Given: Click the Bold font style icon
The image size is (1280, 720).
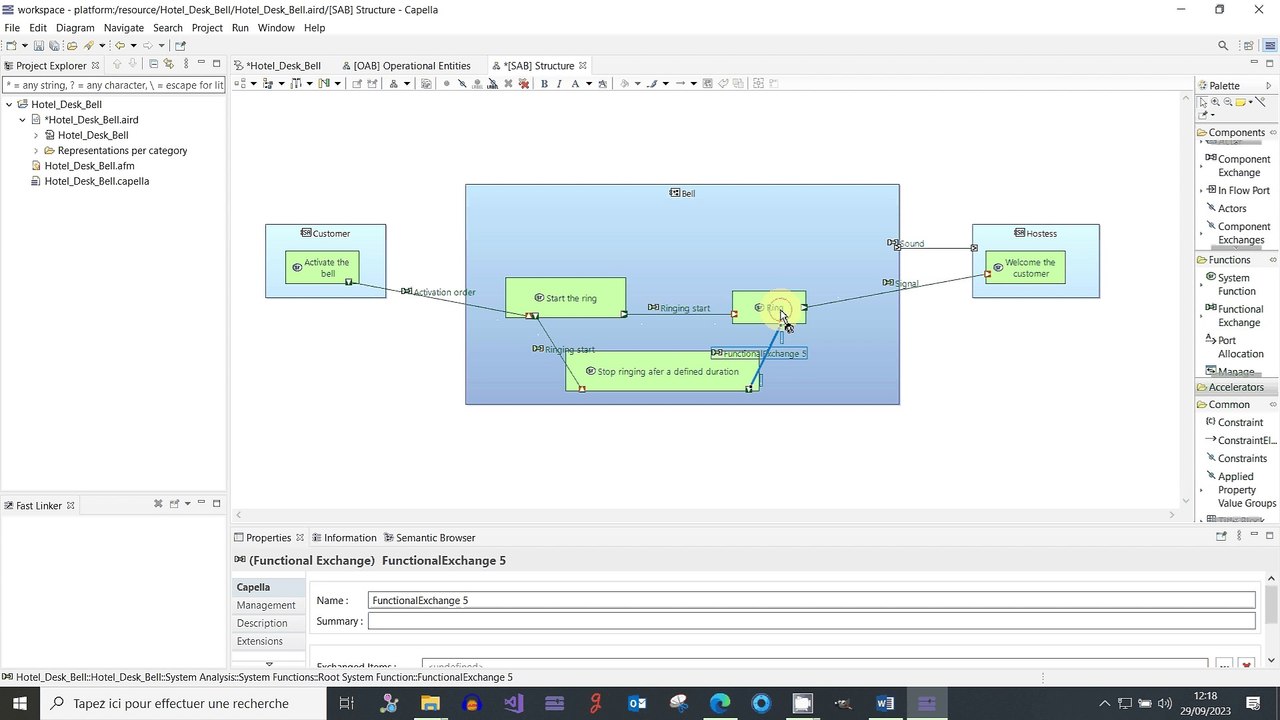Looking at the screenshot, I should tap(544, 84).
